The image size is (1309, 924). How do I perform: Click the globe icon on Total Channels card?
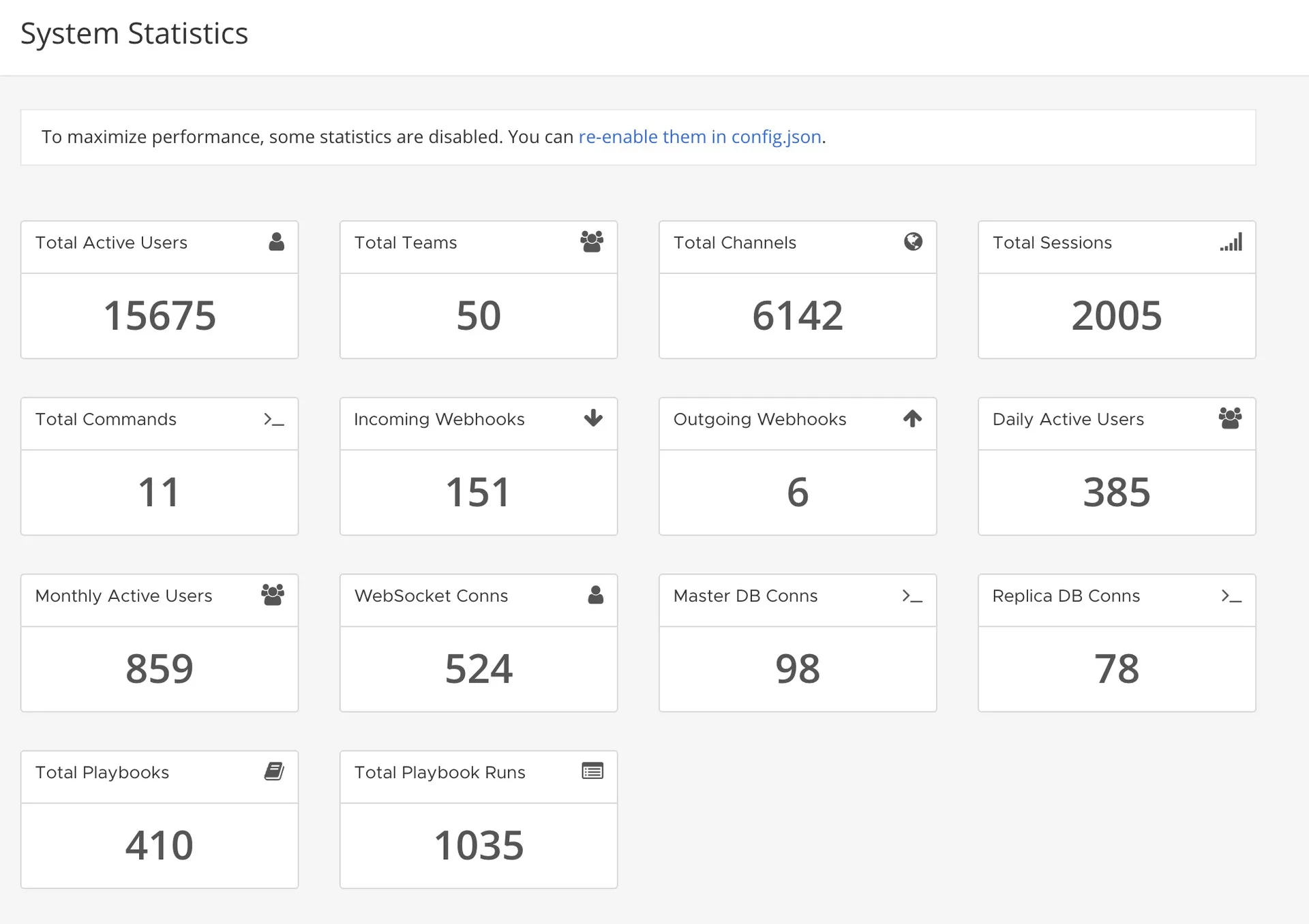click(x=913, y=241)
